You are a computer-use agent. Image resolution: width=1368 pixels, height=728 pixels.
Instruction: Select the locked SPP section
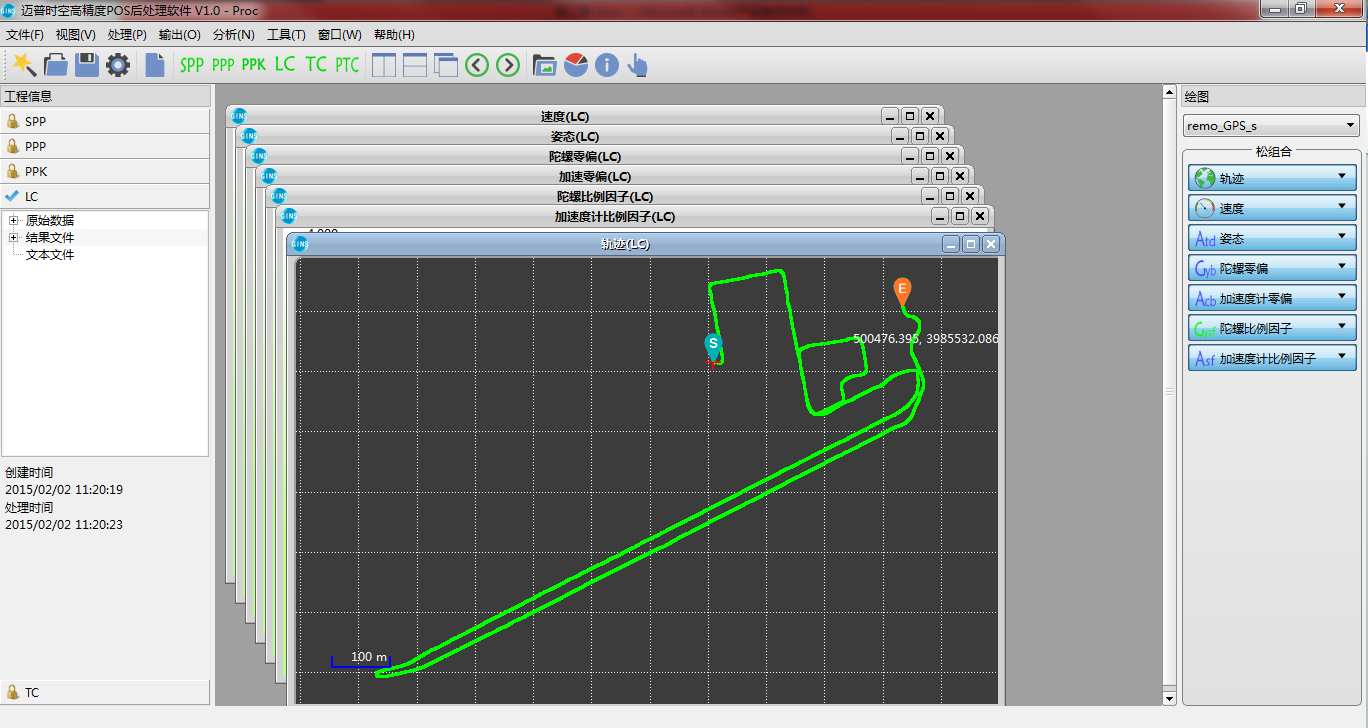(105, 121)
